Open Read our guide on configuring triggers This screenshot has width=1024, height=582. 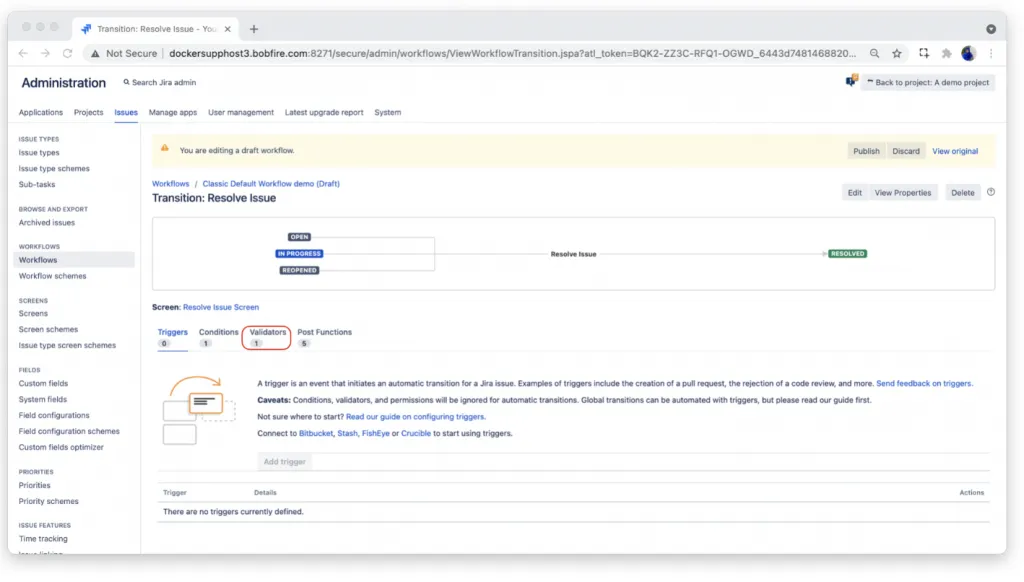[x=415, y=417]
